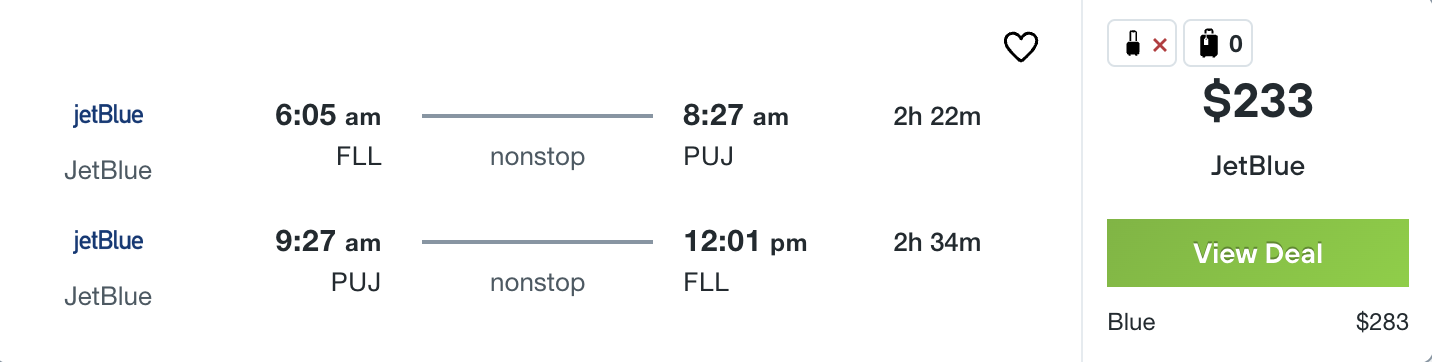Click the 6:05 am departure time
Viewport: 1432px width, 362px height.
click(328, 116)
